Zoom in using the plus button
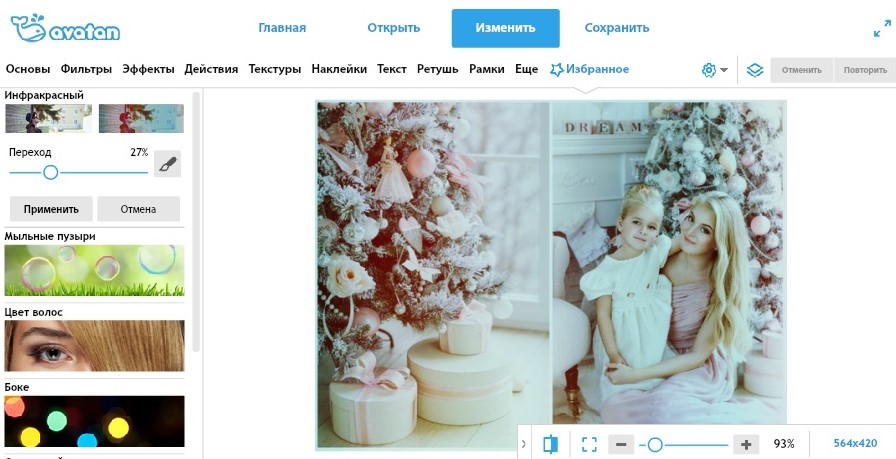Viewport: 896px width, 459px height. tap(746, 444)
